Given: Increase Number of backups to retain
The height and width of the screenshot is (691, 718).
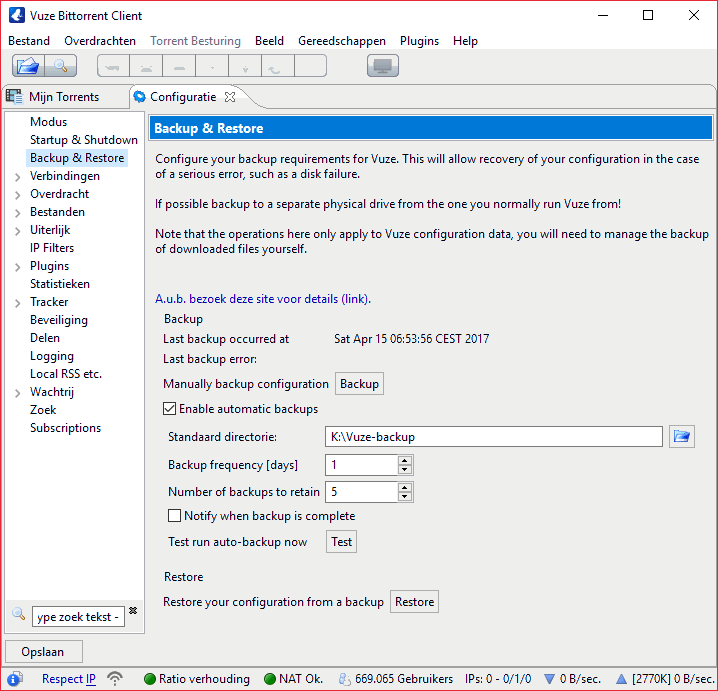Looking at the screenshot, I should pos(404,488).
